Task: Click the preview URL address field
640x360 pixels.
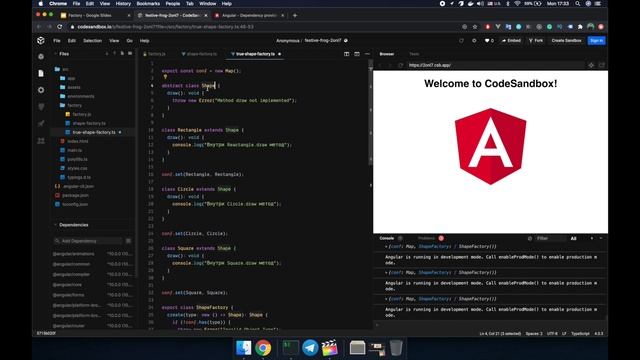Action: 496,65
